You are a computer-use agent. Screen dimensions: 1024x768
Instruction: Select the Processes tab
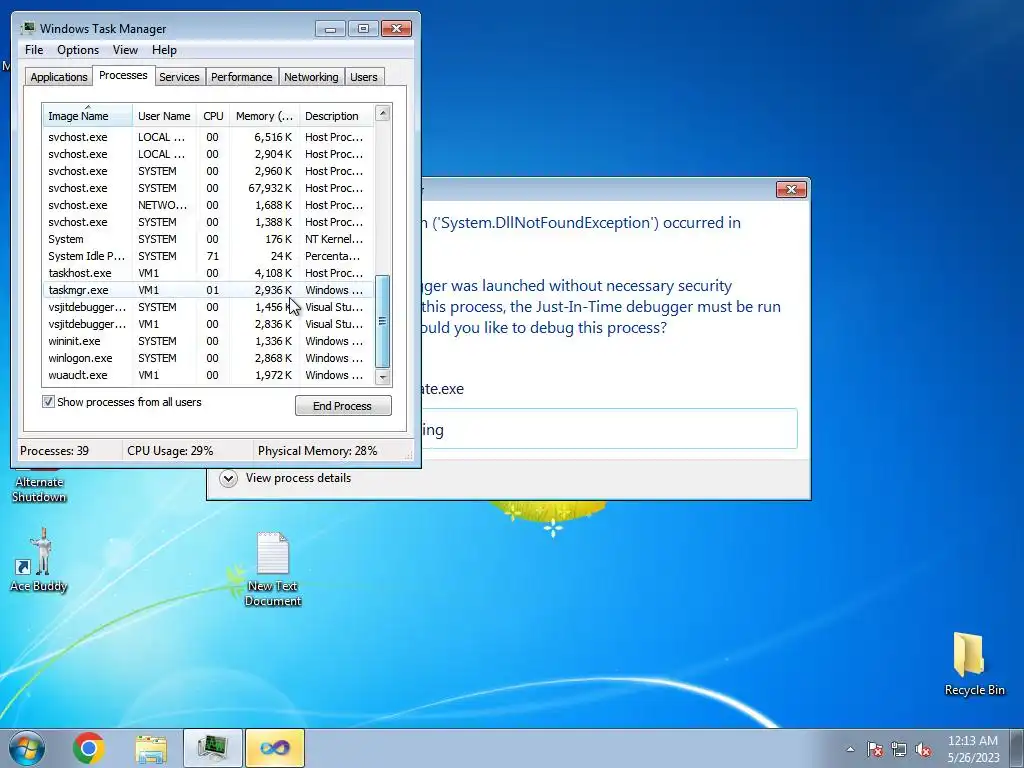pyautogui.click(x=123, y=76)
